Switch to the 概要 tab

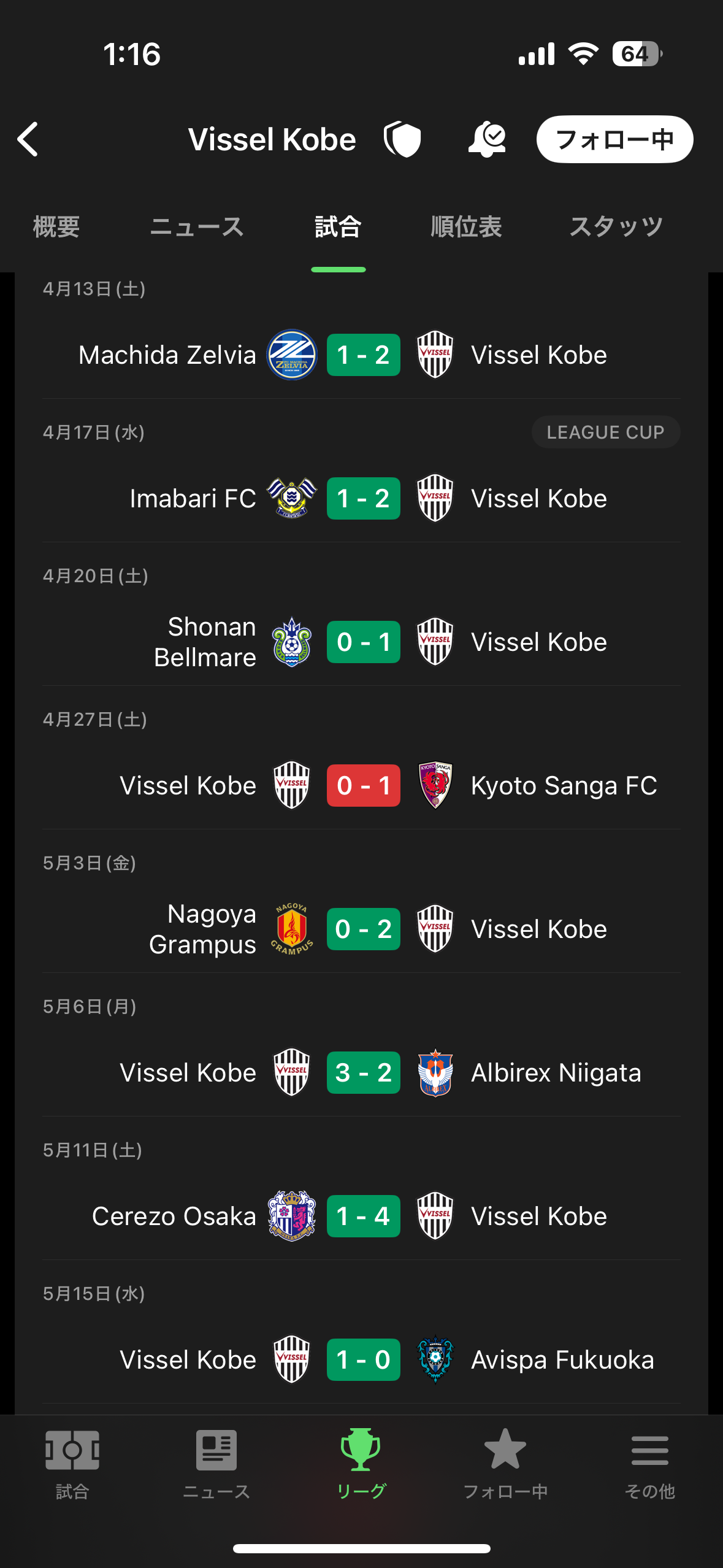coord(56,227)
